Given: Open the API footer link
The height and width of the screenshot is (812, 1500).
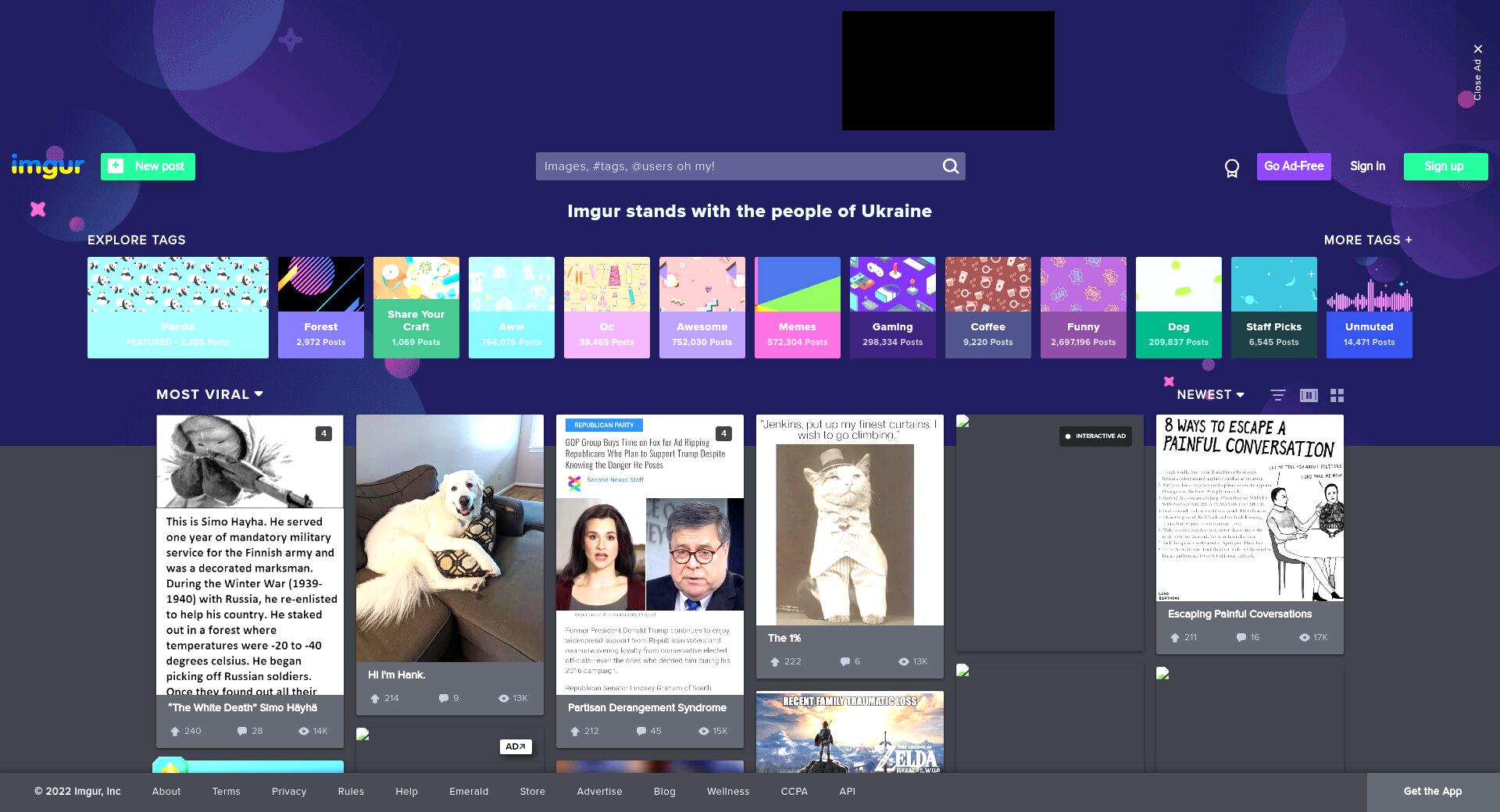Looking at the screenshot, I should (848, 792).
